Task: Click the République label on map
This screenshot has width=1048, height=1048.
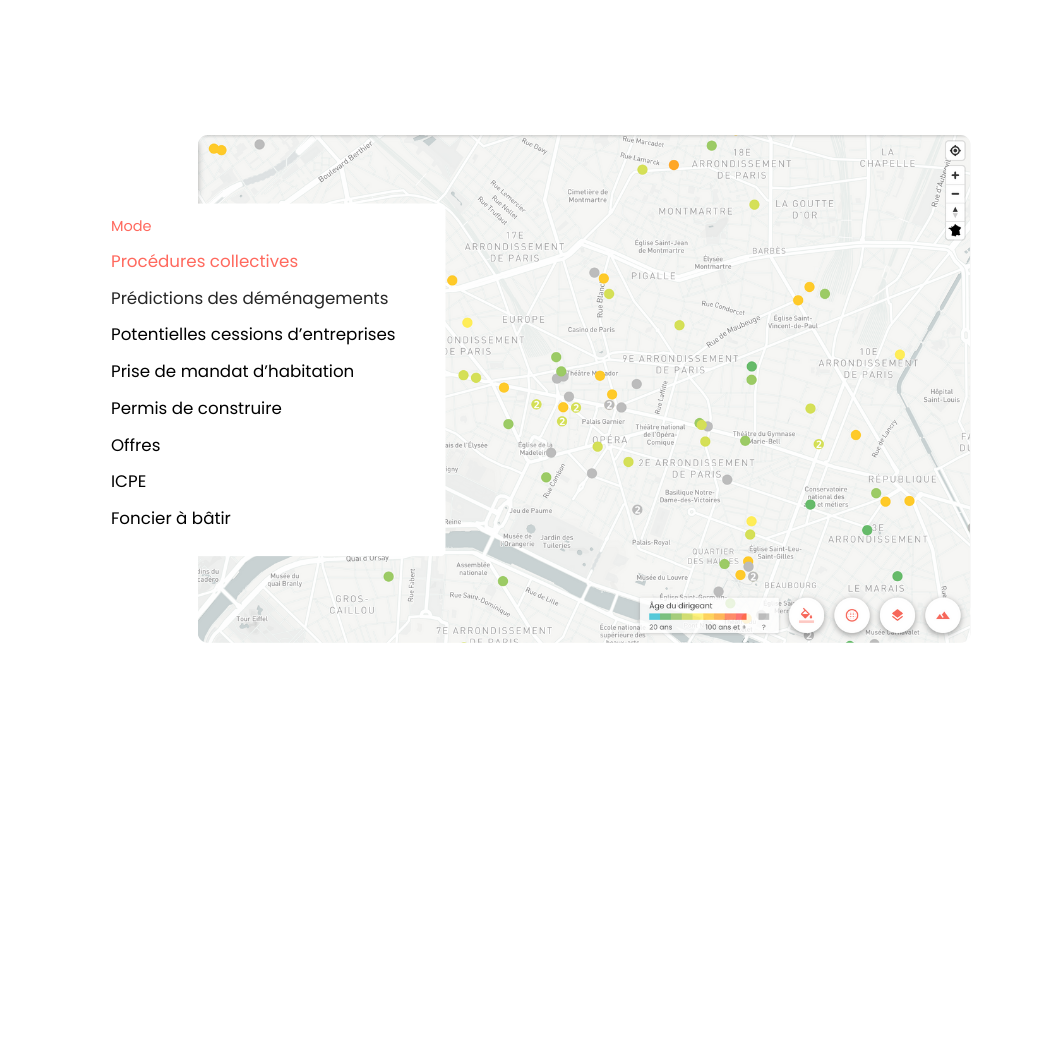Action: (x=902, y=479)
